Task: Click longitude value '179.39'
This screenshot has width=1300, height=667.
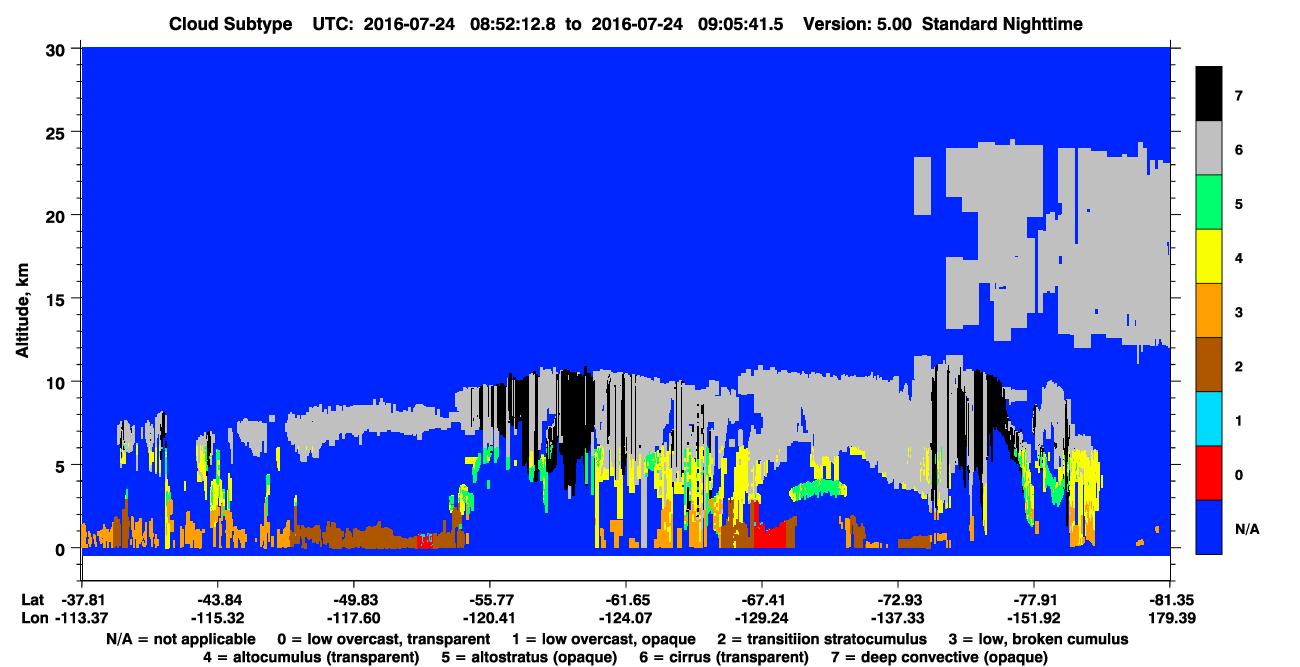Action: tap(1170, 618)
